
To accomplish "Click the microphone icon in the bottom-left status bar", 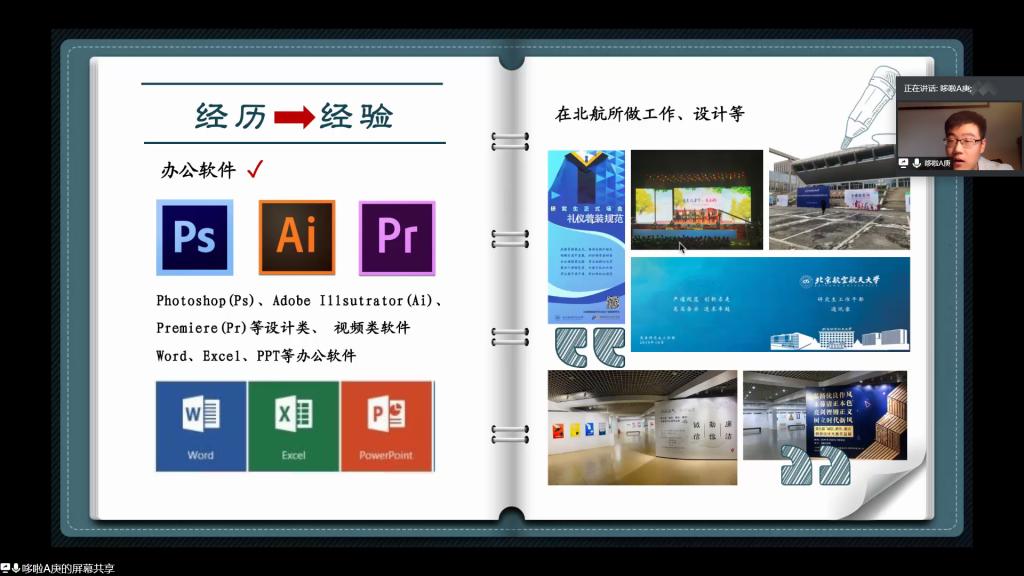I will tap(16, 568).
